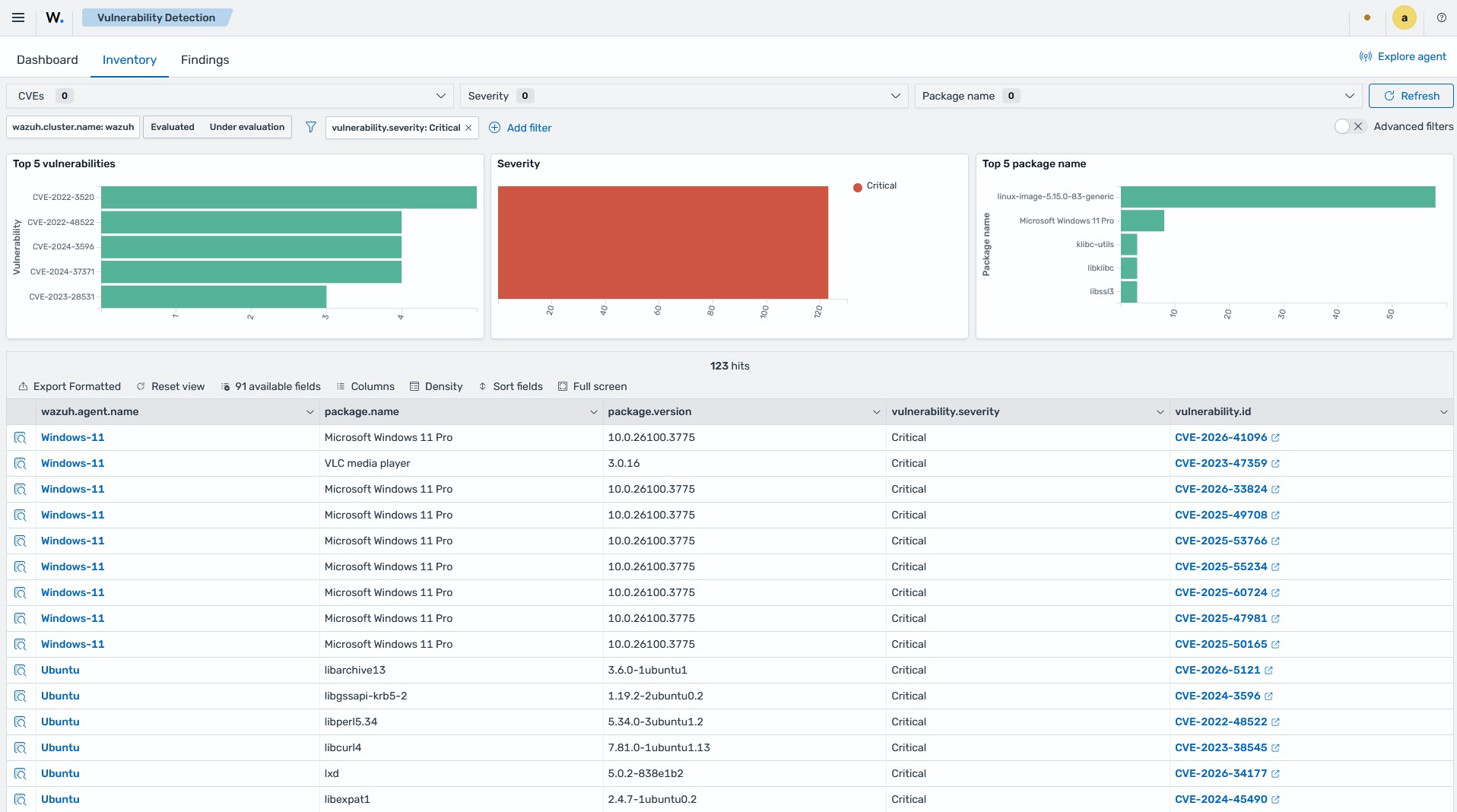1457x812 pixels.
Task: Click the CVE-2022-3520 chart bar
Action: 289,197
